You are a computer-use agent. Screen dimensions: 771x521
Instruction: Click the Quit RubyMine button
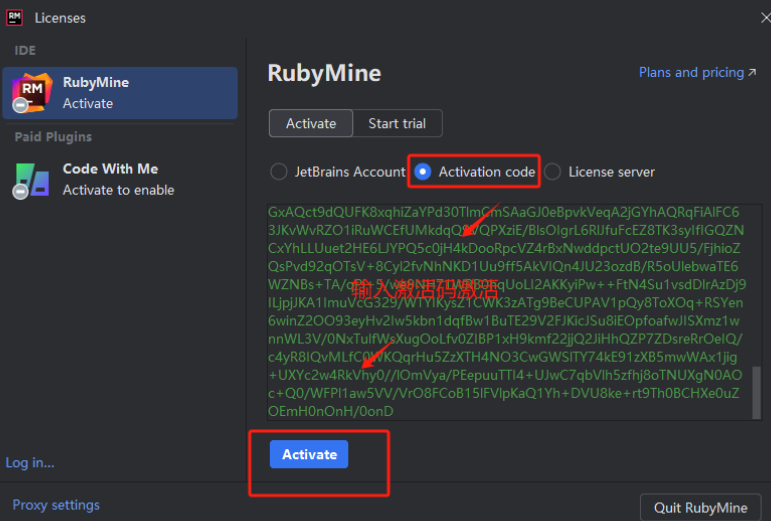pyautogui.click(x=700, y=507)
